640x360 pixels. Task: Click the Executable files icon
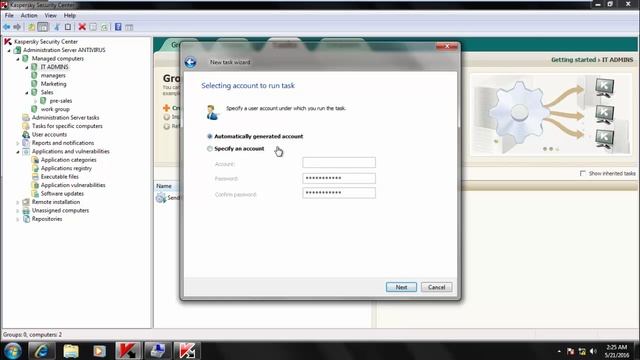pyautogui.click(x=35, y=177)
